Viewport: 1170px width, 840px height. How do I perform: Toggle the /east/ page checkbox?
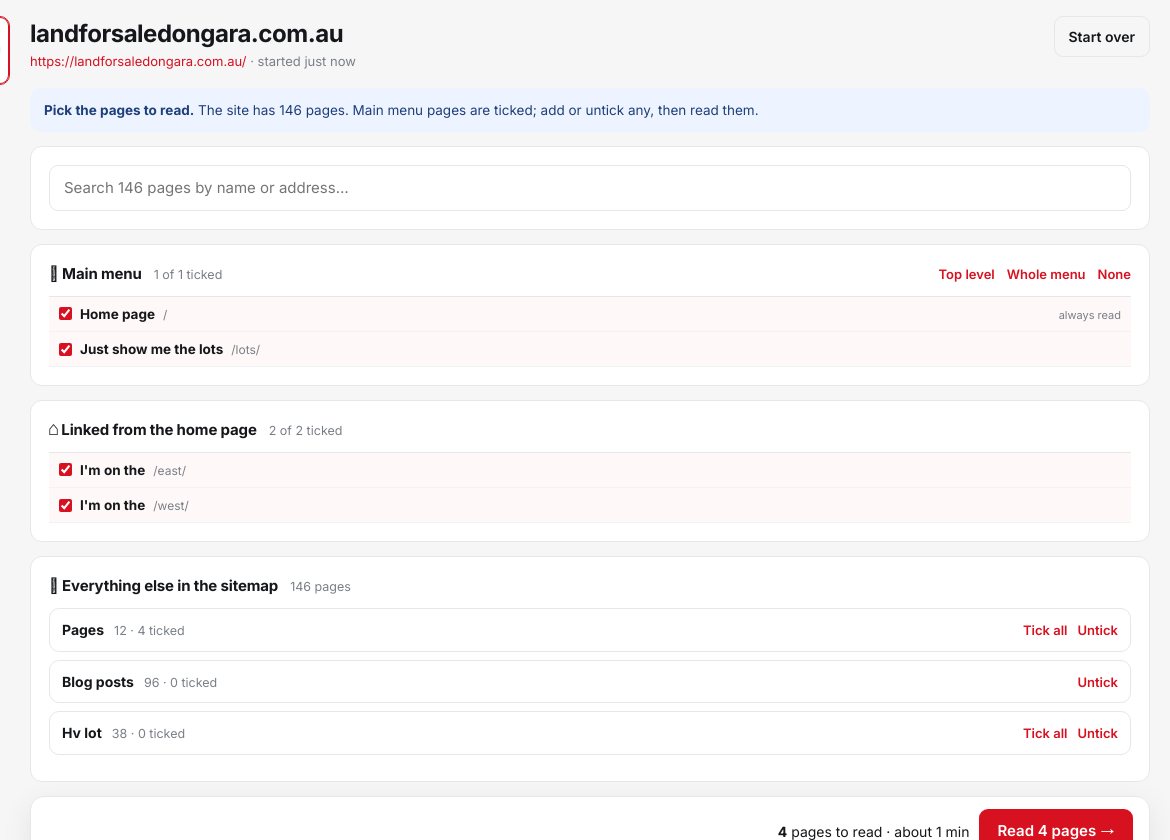[x=66, y=469]
